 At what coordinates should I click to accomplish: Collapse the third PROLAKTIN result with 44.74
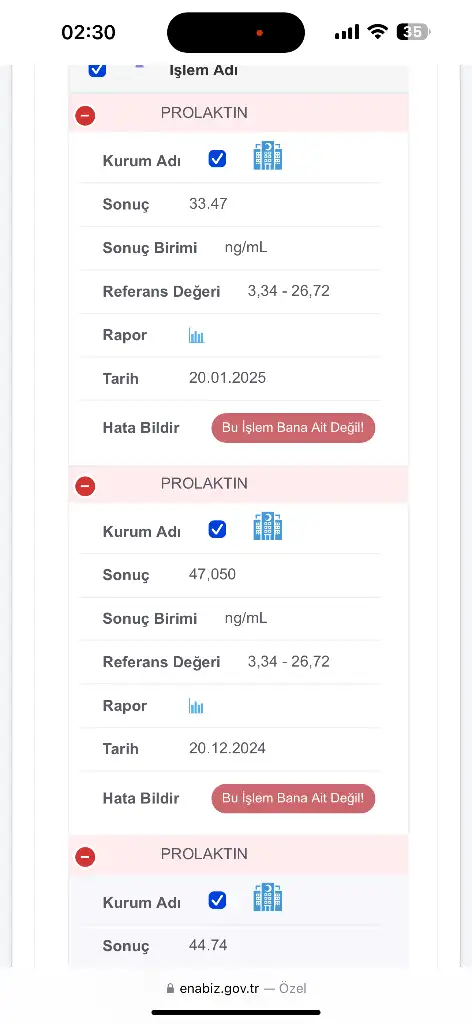[86, 857]
